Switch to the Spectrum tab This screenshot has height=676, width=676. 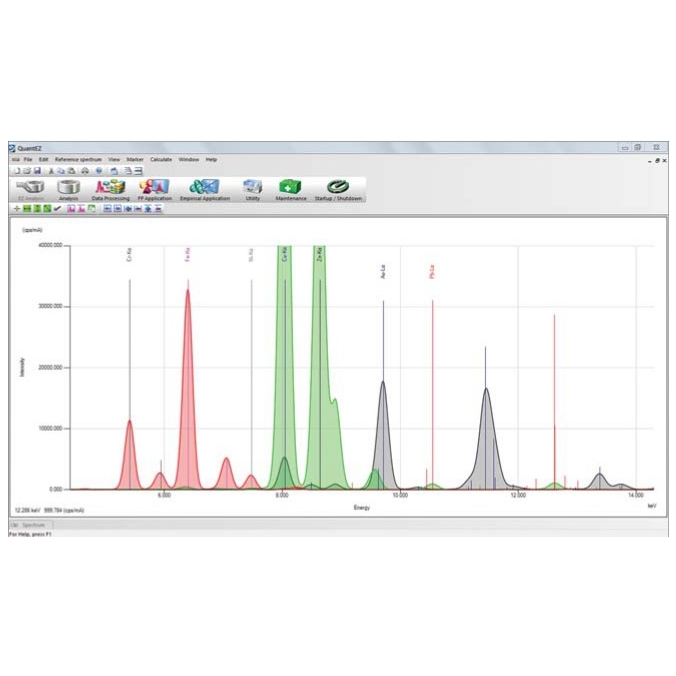point(32,525)
